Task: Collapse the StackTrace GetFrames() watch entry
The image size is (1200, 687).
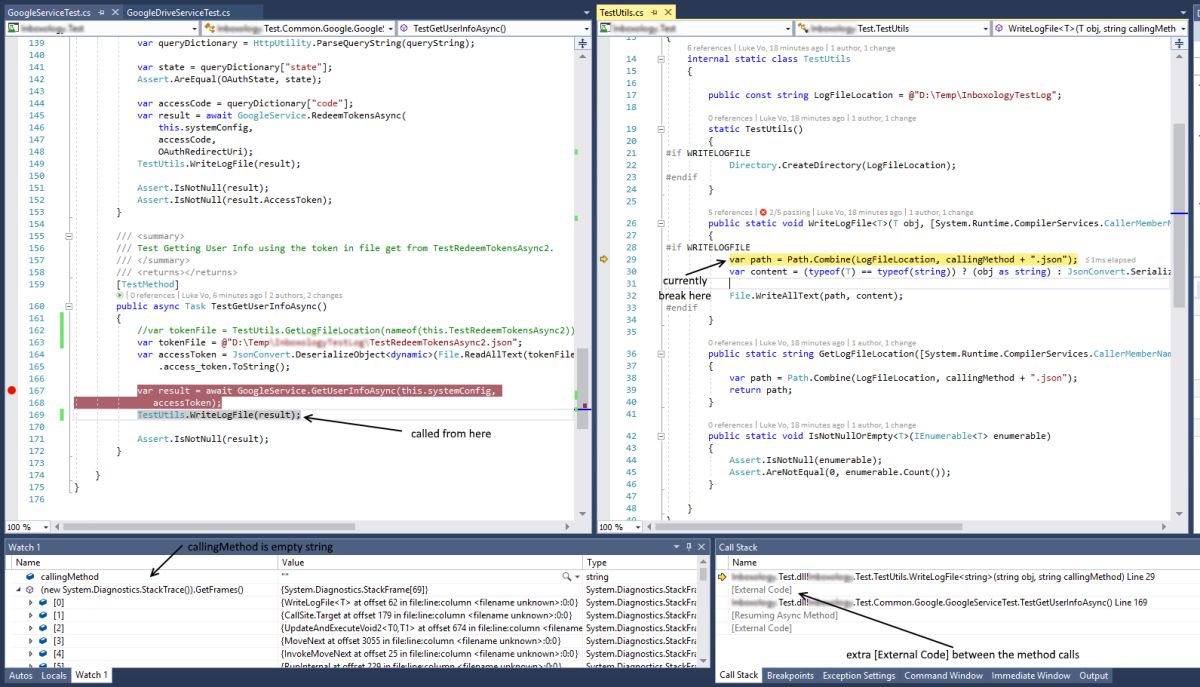Action: [x=19, y=590]
